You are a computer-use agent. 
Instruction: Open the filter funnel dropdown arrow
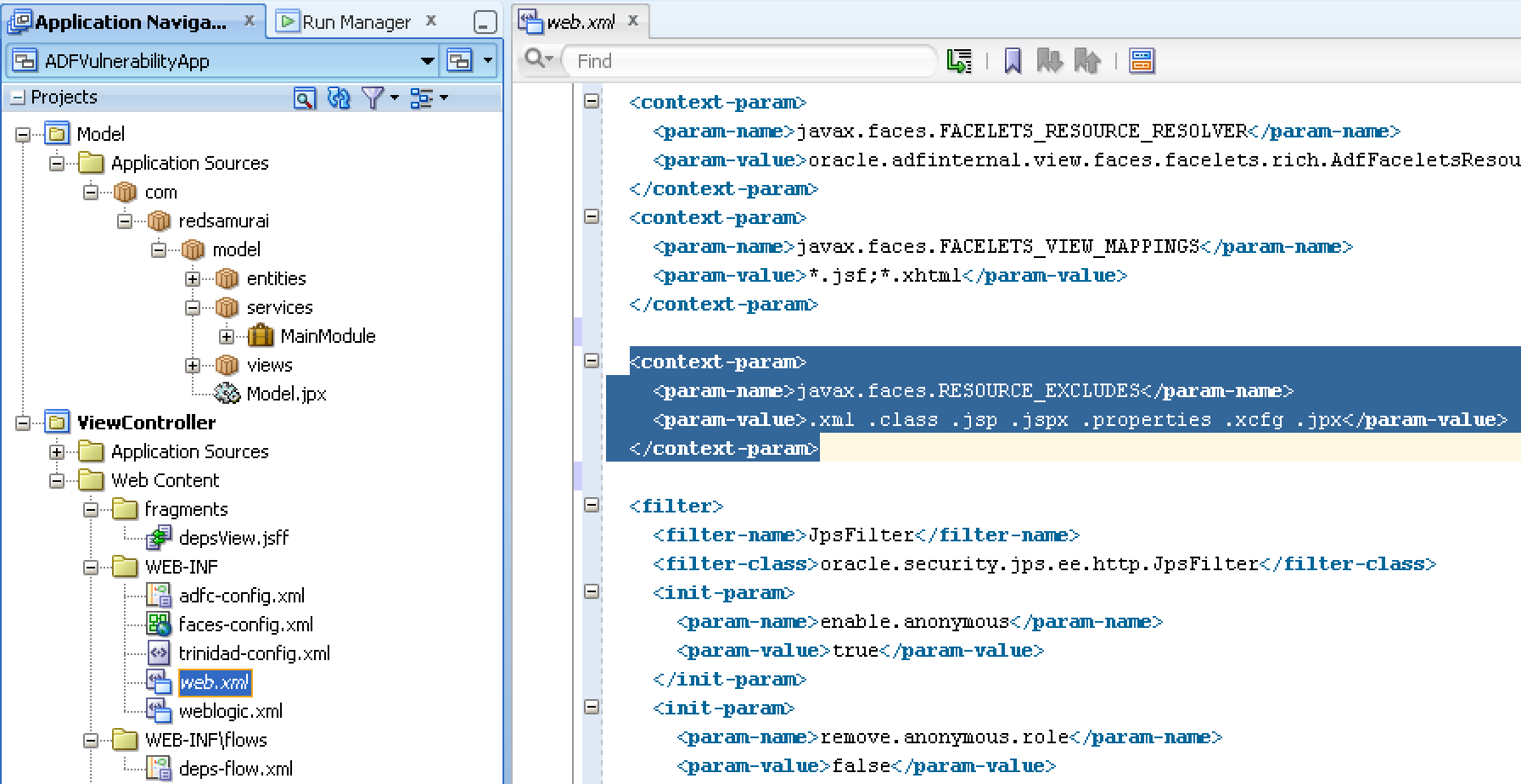[x=394, y=98]
